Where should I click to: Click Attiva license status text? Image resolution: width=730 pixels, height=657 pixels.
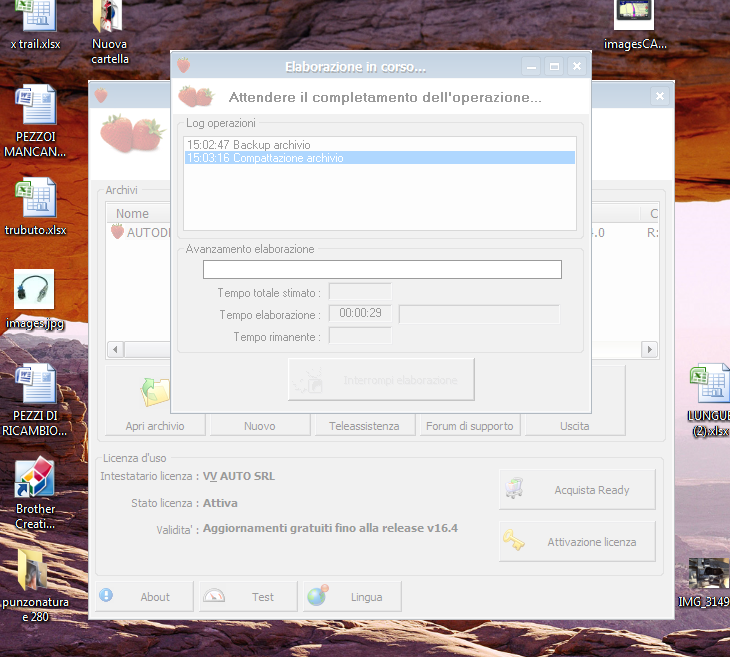pyautogui.click(x=220, y=503)
